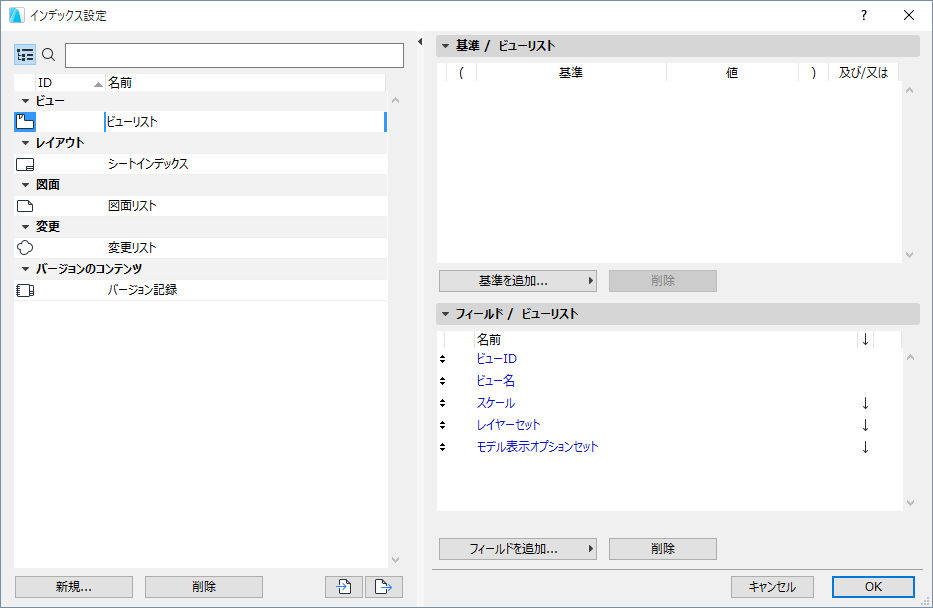Toggle descending sort on スケール field

coord(864,402)
